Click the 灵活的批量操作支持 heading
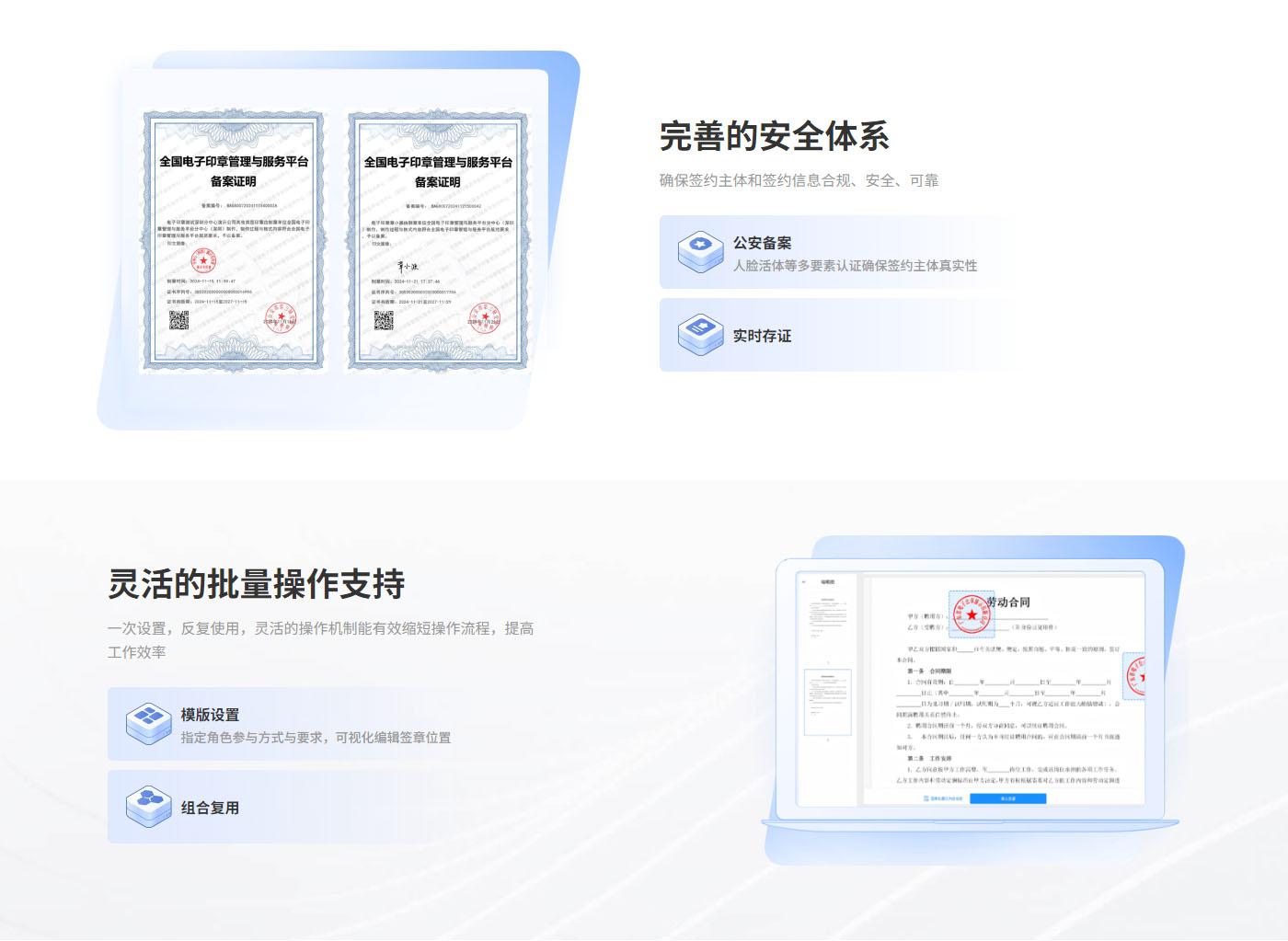The width and height of the screenshot is (1288, 941). tap(256, 584)
